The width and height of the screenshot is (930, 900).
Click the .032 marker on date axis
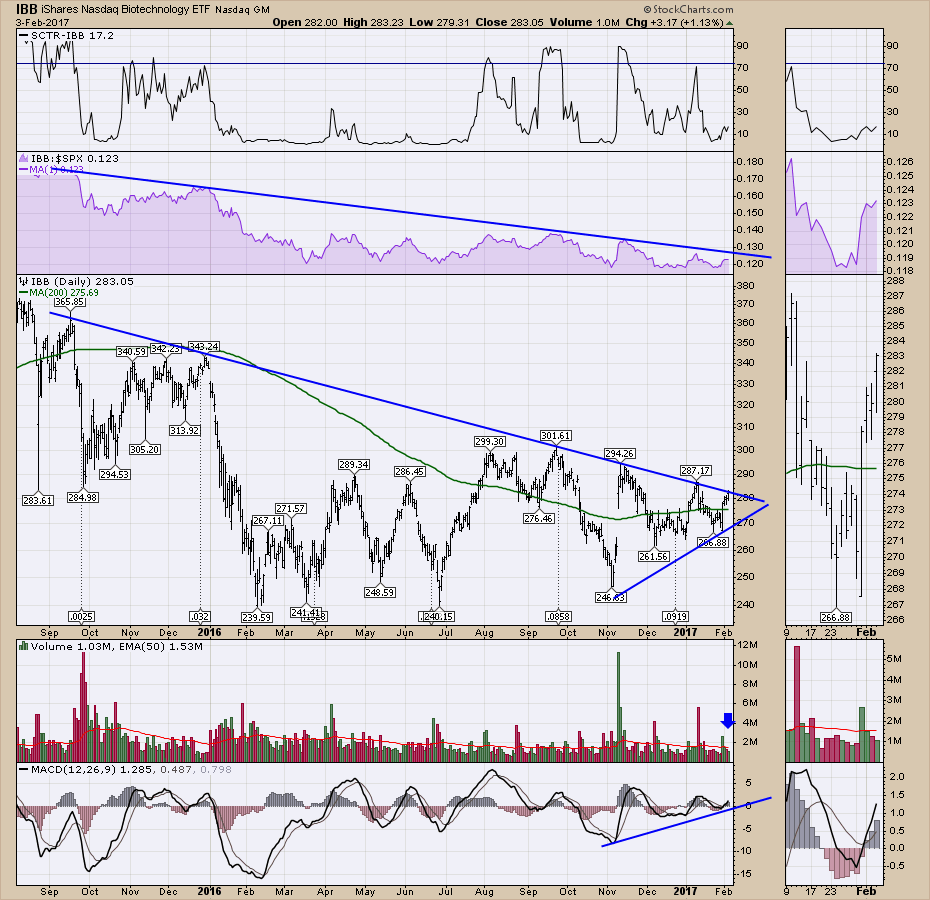point(200,616)
